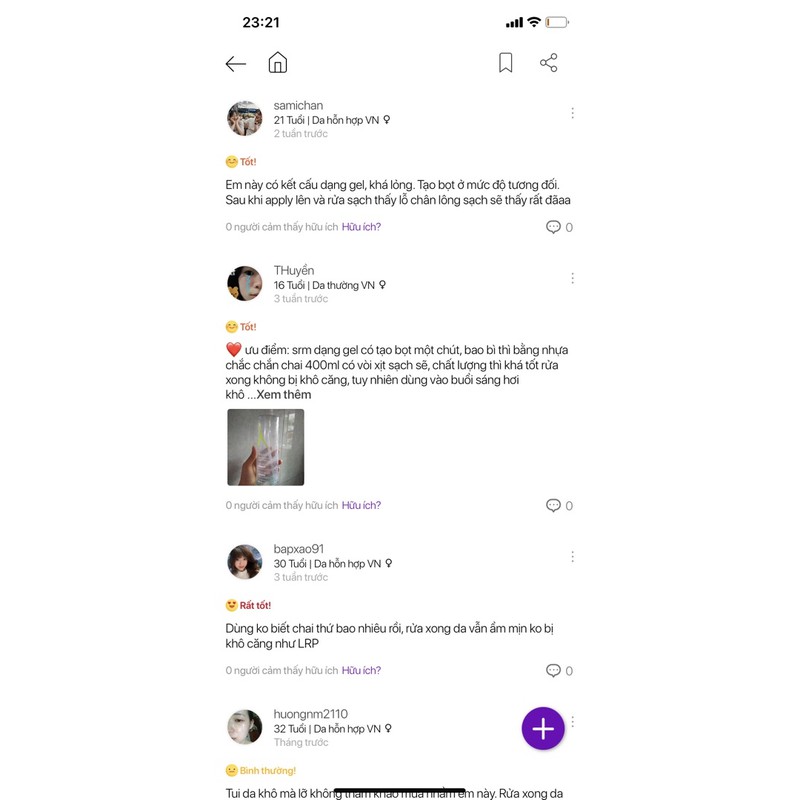Open THuyền's username profile
This screenshot has width=800, height=800.
coord(294,270)
